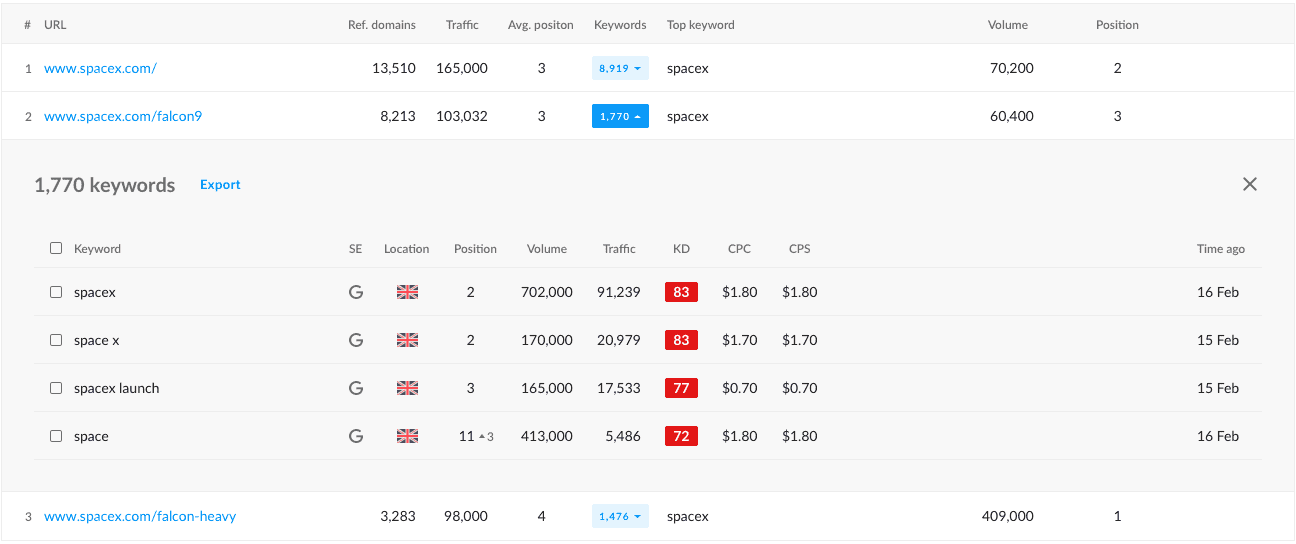Sort by KD column header
Screen dimensions: 1296x544
[x=681, y=249]
